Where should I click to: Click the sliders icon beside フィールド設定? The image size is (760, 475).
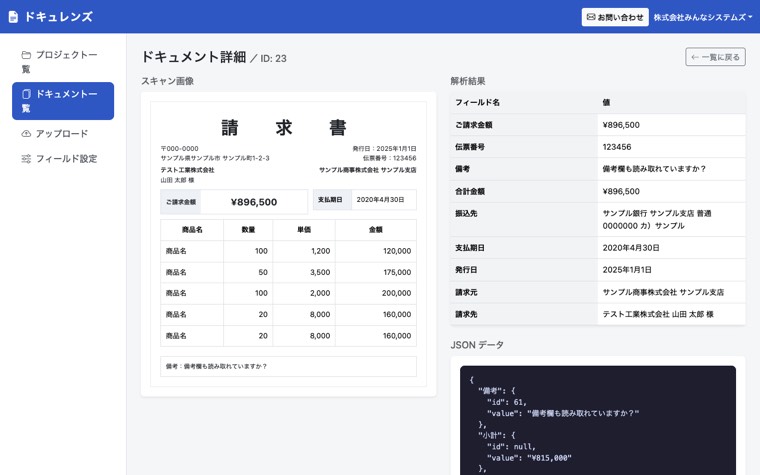click(x=26, y=158)
